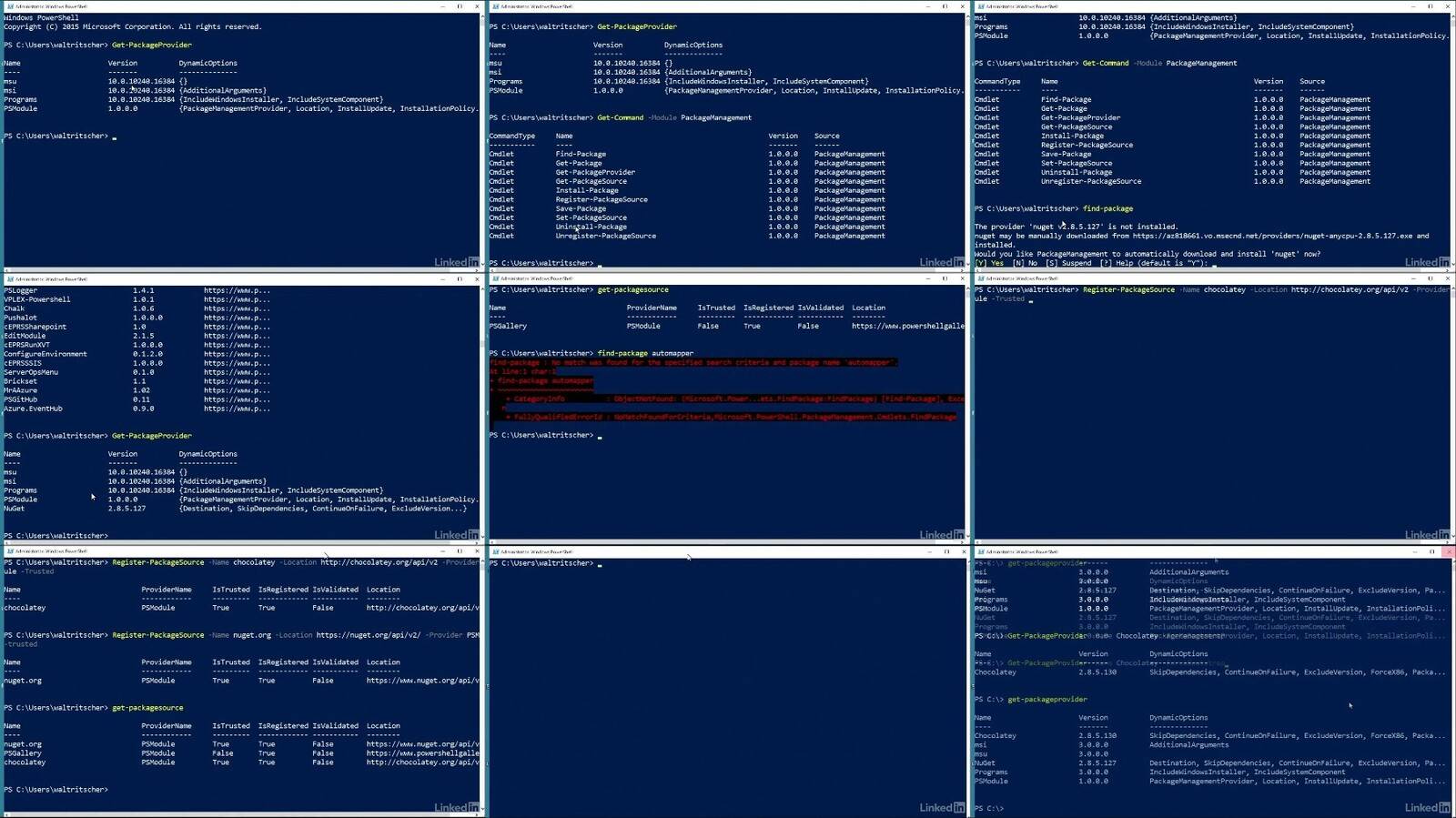
Task: Click scrollbar of the copyright notice window
Action: tap(482, 140)
